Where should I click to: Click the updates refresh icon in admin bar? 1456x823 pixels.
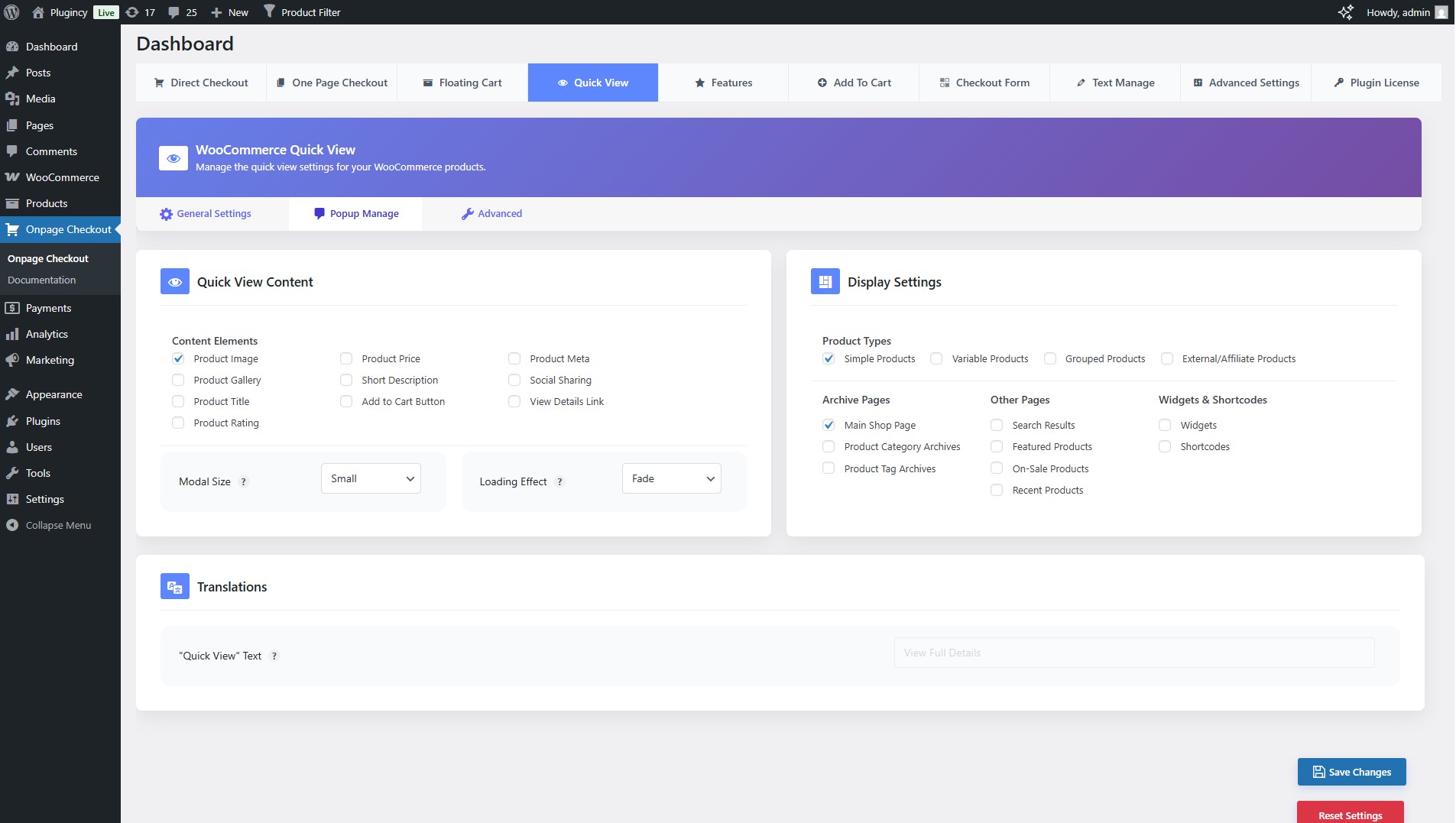click(131, 11)
